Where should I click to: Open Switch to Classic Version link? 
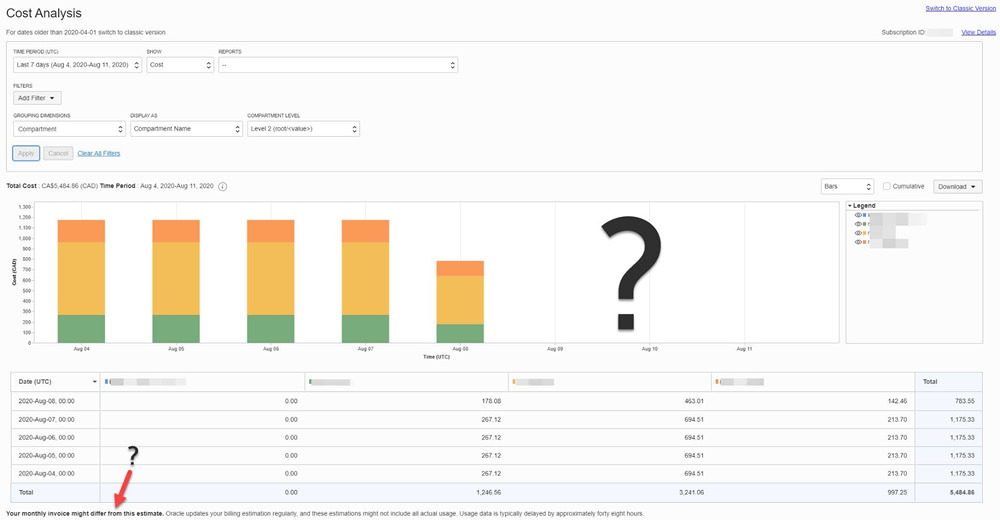coord(960,8)
